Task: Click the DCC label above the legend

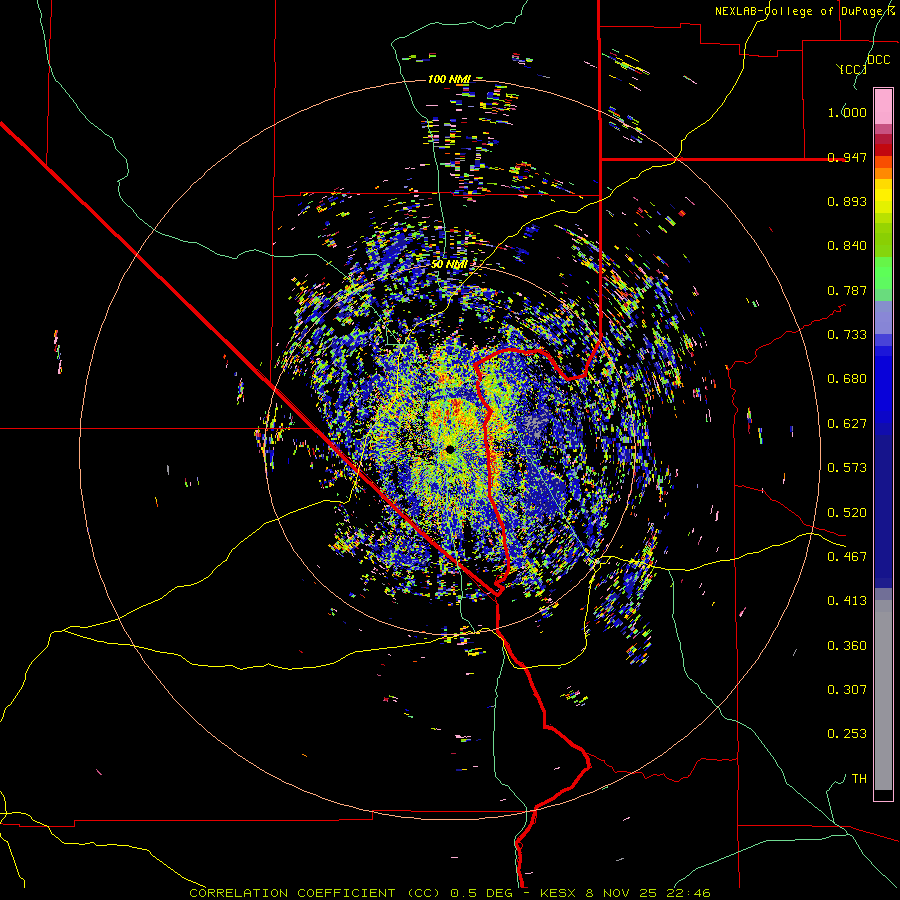Action: pyautogui.click(x=878, y=60)
